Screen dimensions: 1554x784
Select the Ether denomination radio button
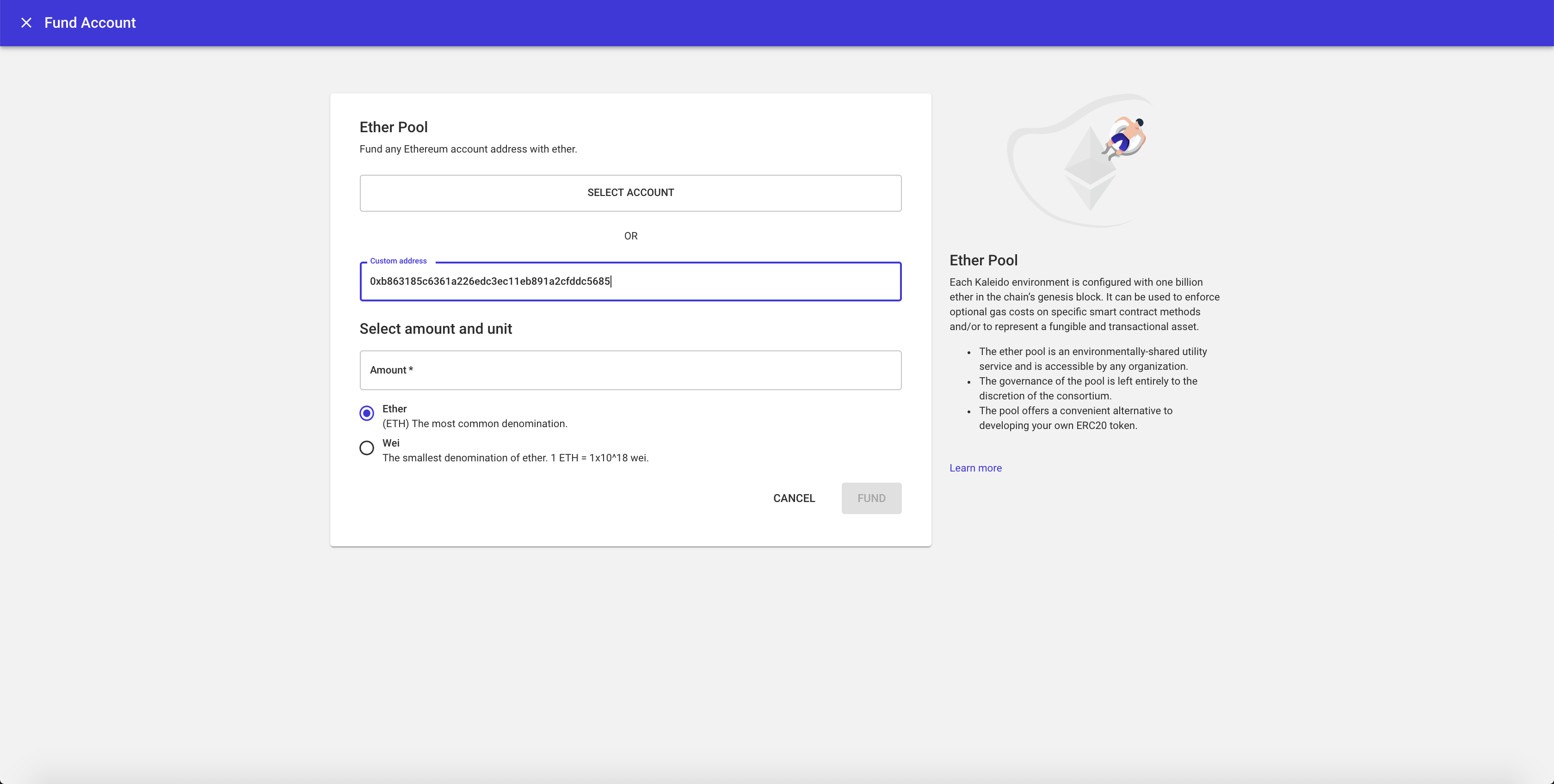point(366,414)
